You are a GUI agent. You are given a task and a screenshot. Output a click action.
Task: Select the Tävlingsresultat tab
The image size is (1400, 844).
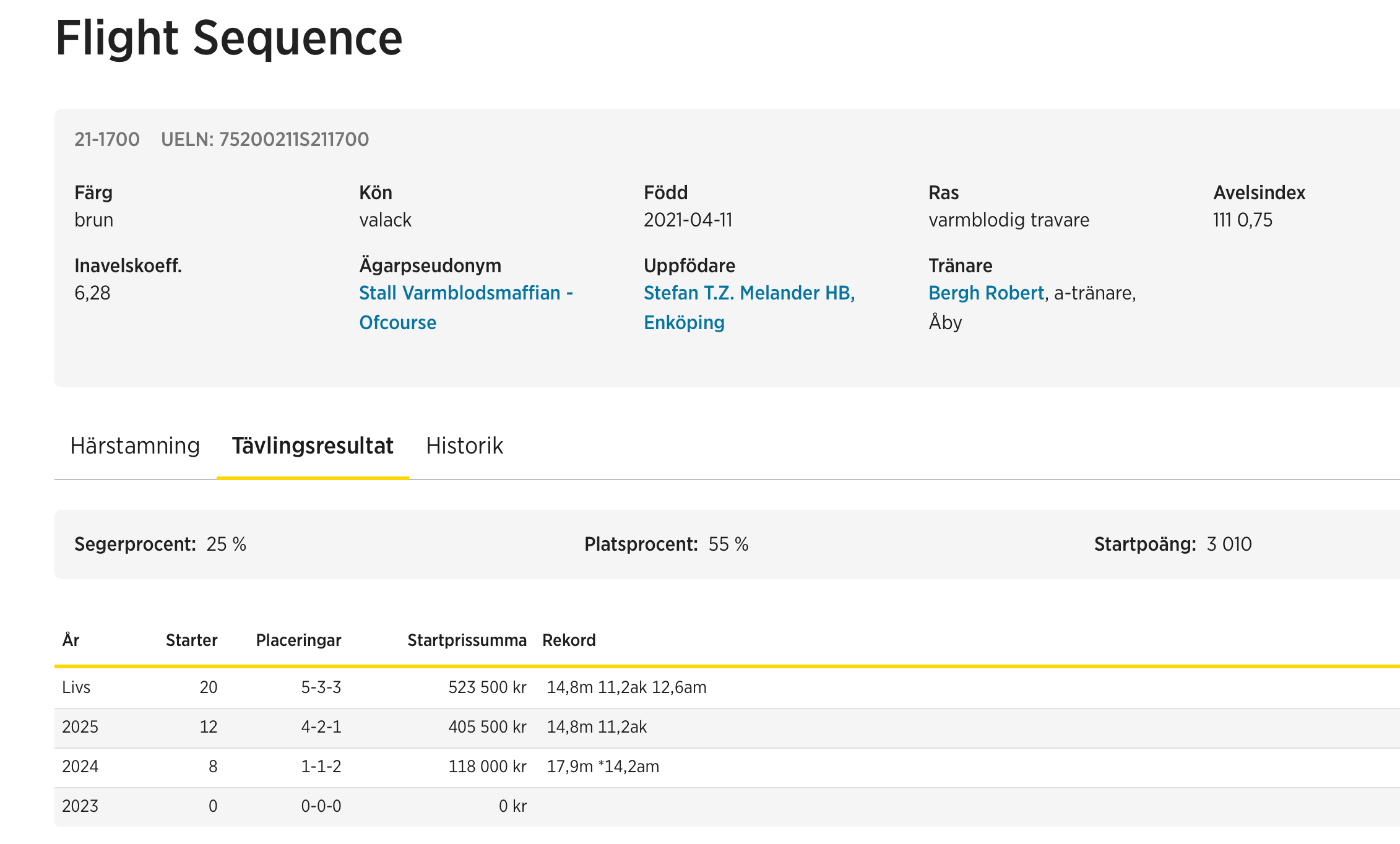tap(313, 446)
